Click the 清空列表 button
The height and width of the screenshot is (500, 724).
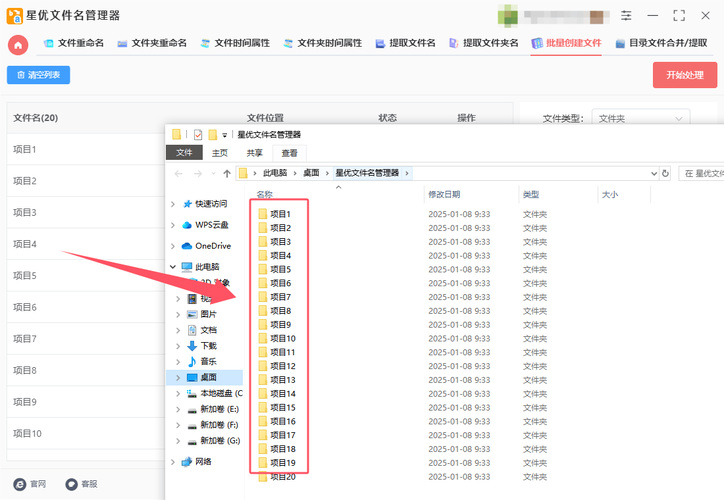point(38,75)
